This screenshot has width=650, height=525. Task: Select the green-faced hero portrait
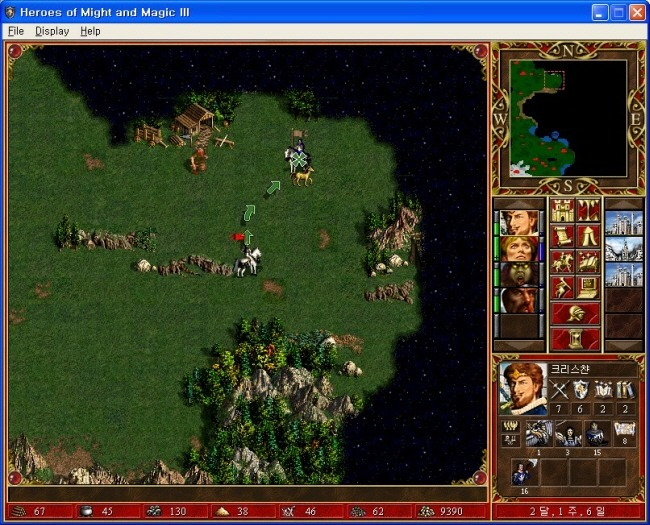tap(519, 275)
